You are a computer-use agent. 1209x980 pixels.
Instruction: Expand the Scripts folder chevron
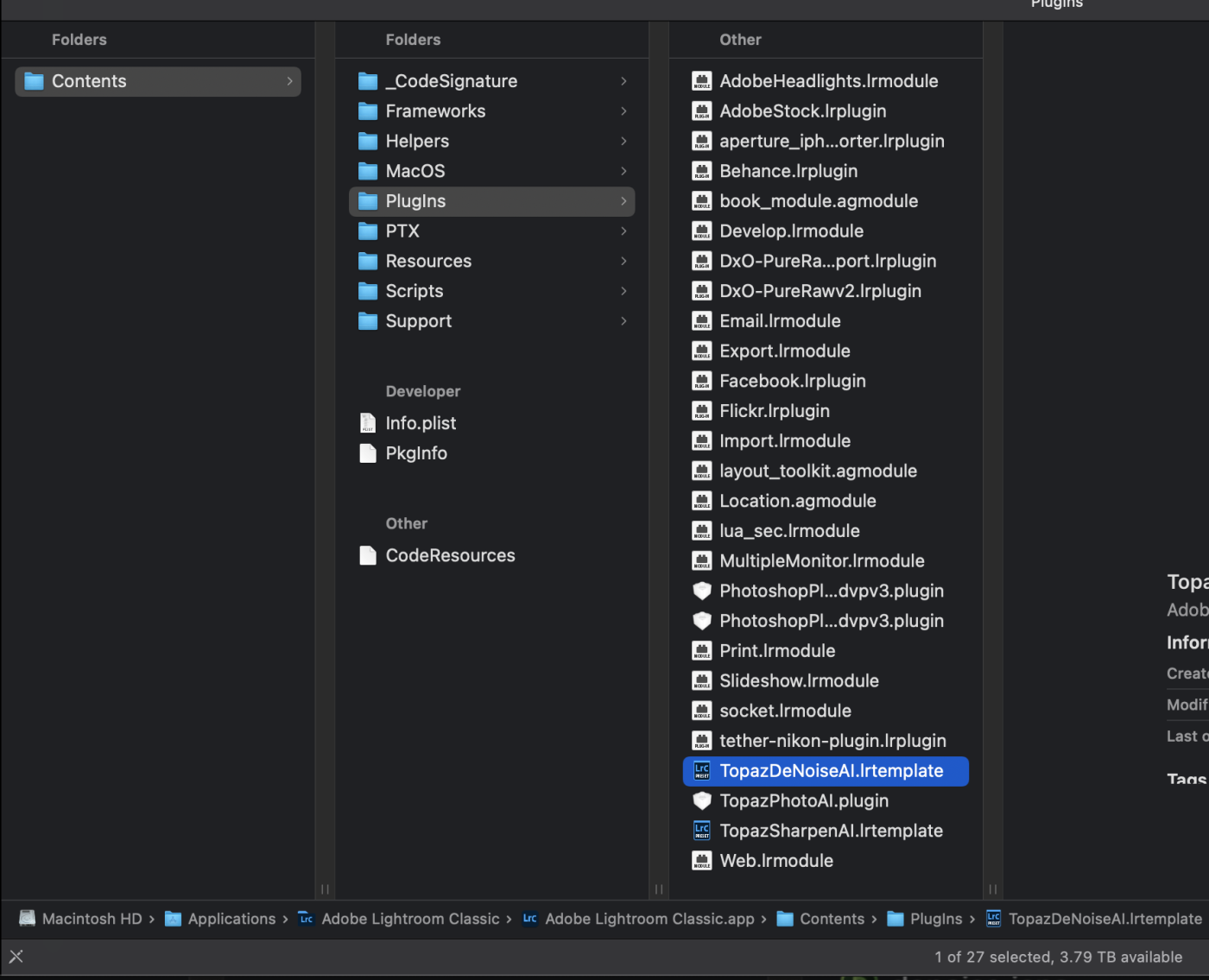(623, 291)
